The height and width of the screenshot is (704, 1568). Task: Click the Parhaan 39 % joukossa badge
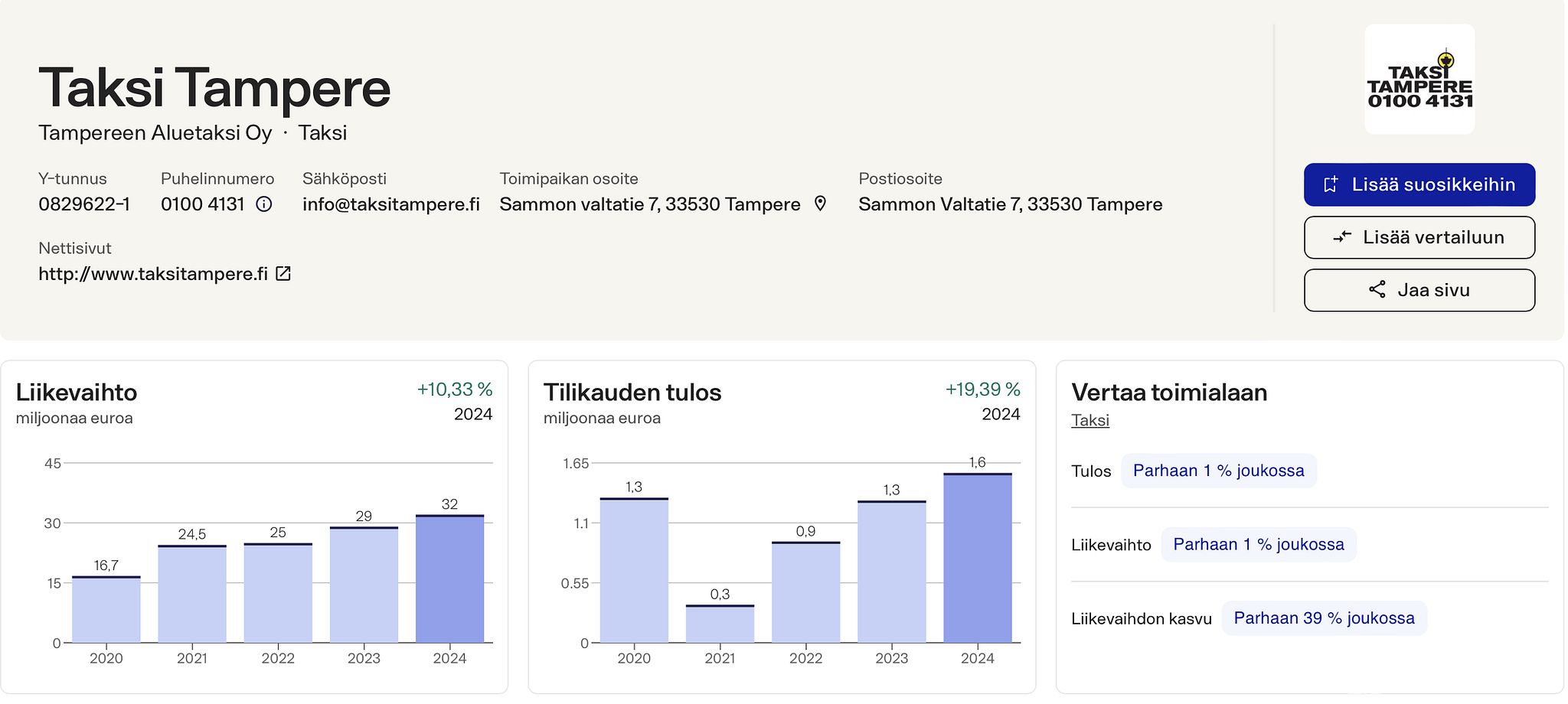(x=1325, y=618)
